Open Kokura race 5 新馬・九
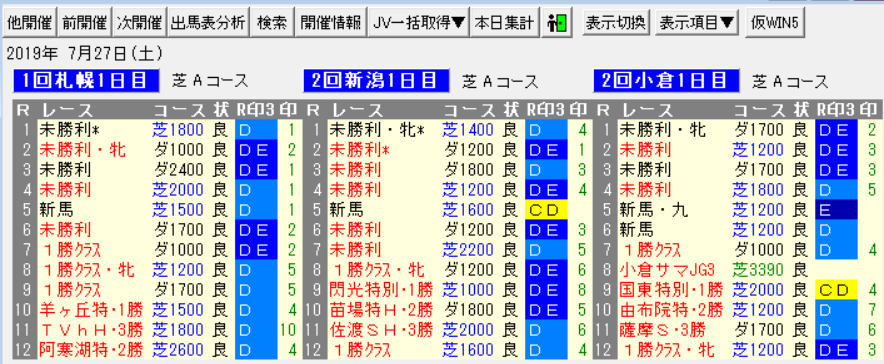The height and width of the screenshot is (364, 884). click(654, 210)
